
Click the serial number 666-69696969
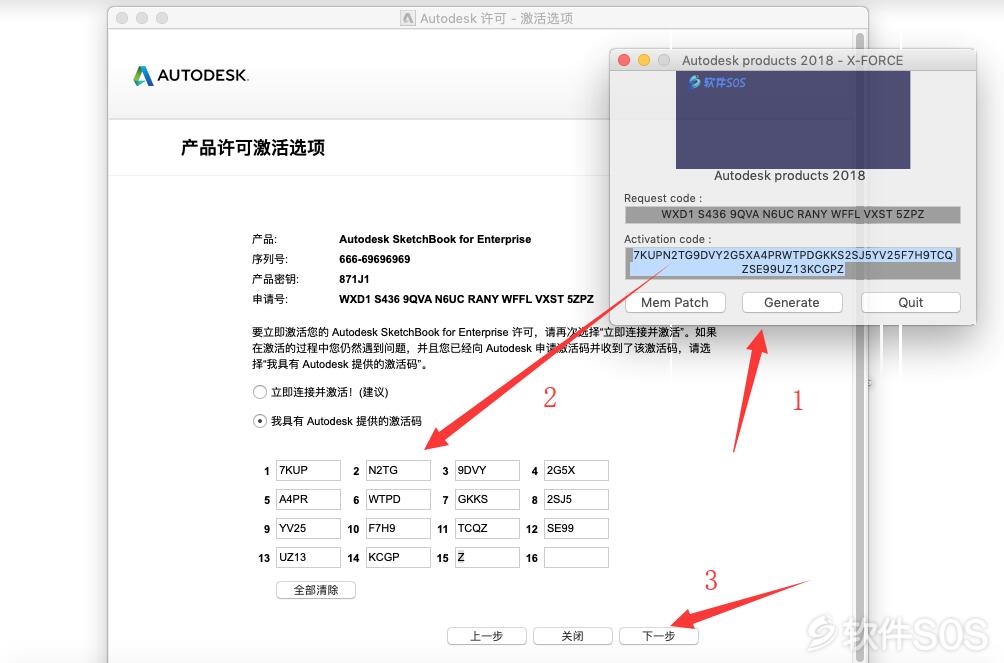375,259
